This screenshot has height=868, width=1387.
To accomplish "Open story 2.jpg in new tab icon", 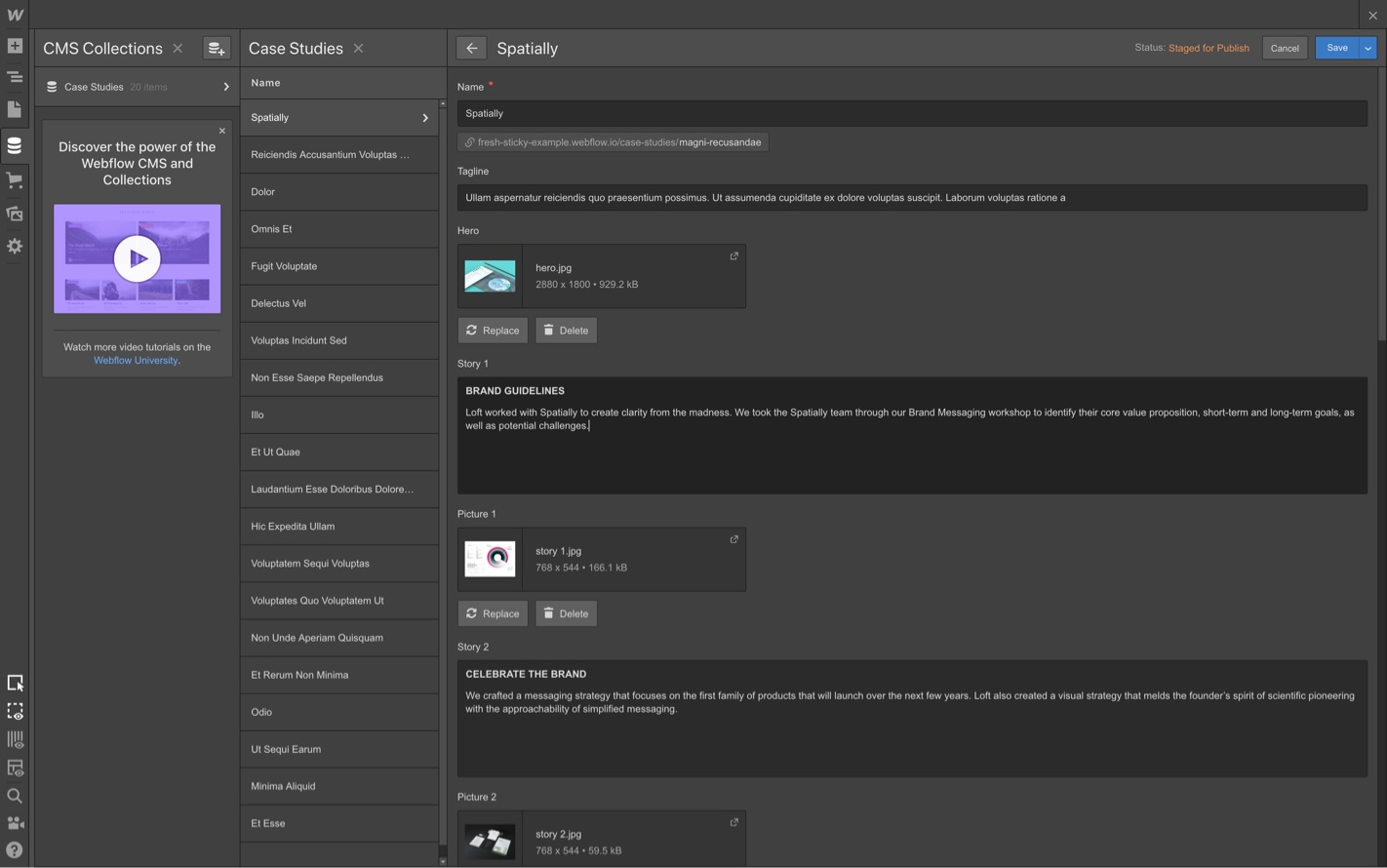I will [734, 822].
